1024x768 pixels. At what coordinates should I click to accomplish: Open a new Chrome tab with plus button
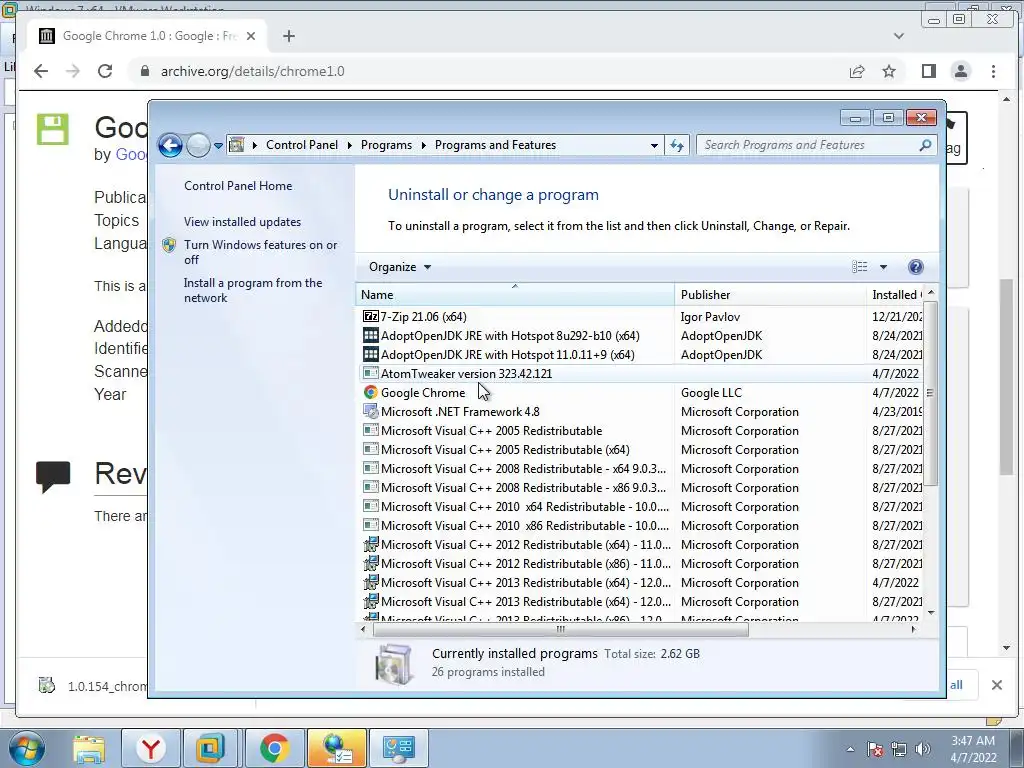click(289, 36)
